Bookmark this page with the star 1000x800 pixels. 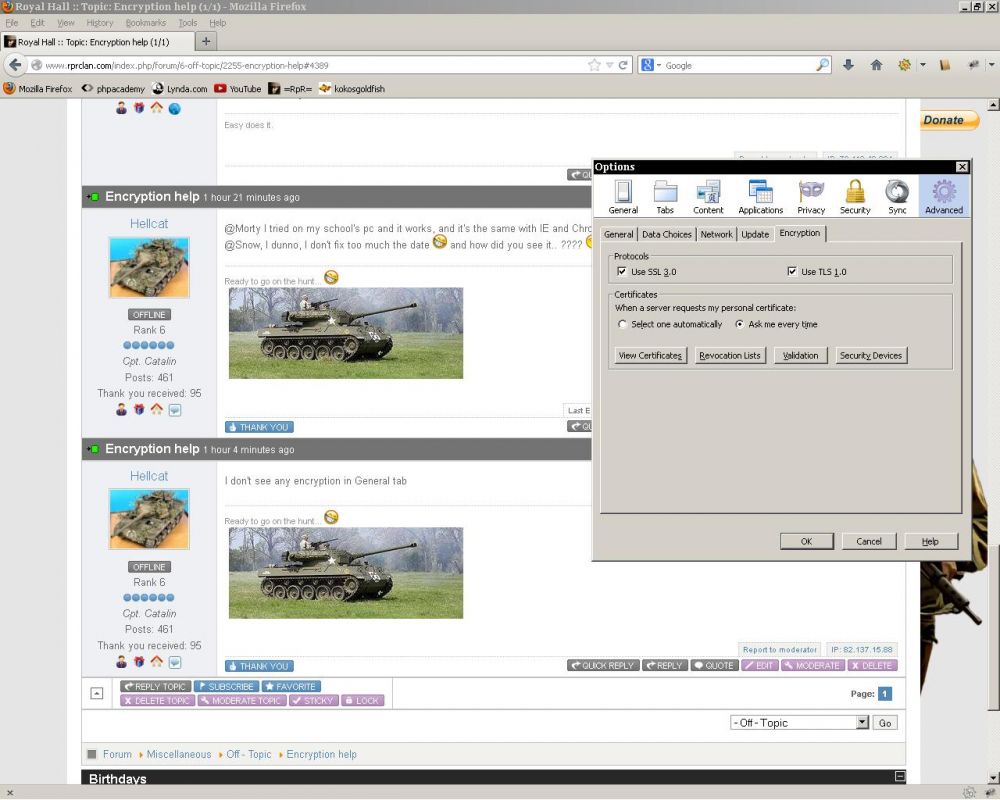point(594,65)
